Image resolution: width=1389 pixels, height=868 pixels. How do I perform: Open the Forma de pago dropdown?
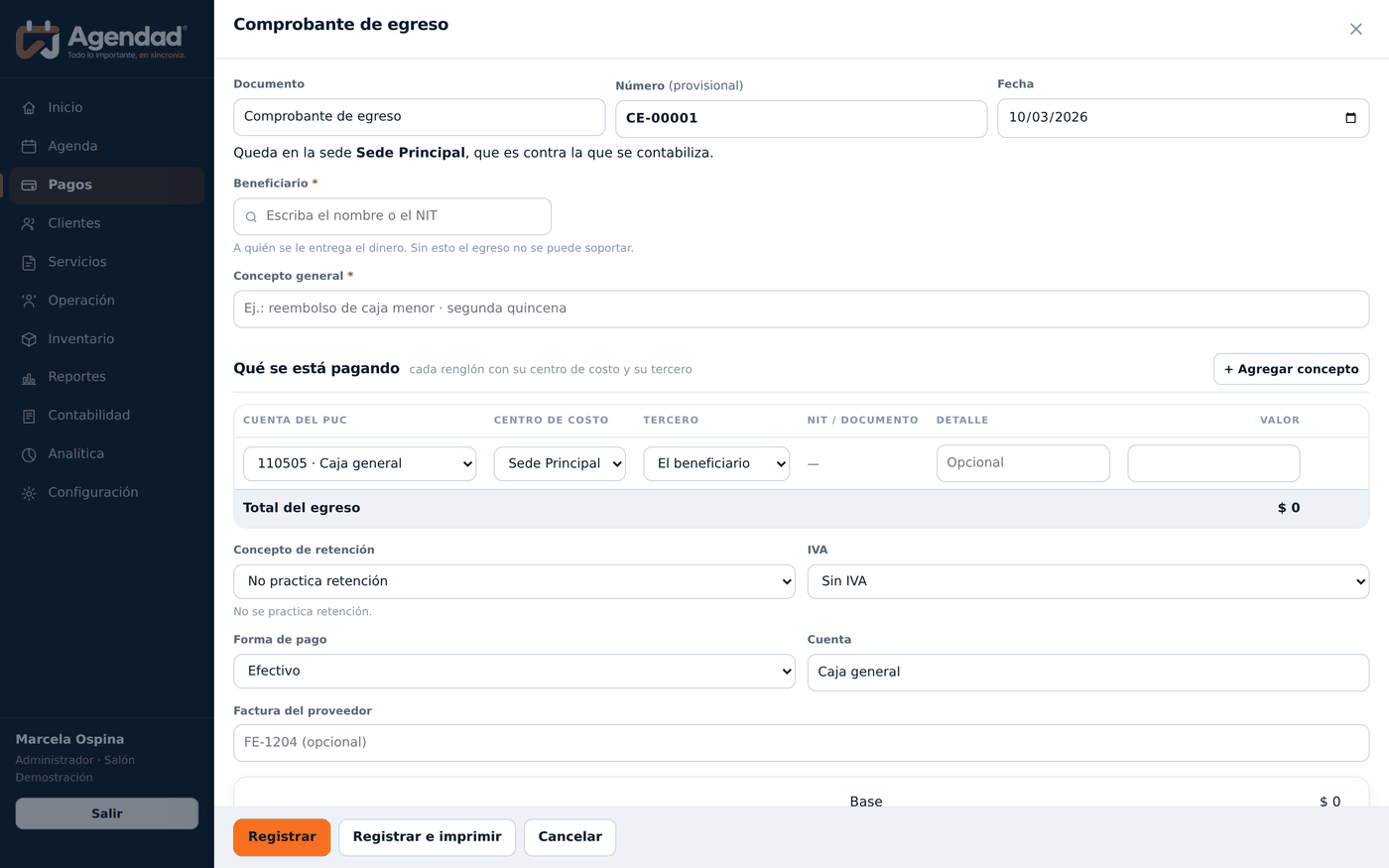[514, 672]
